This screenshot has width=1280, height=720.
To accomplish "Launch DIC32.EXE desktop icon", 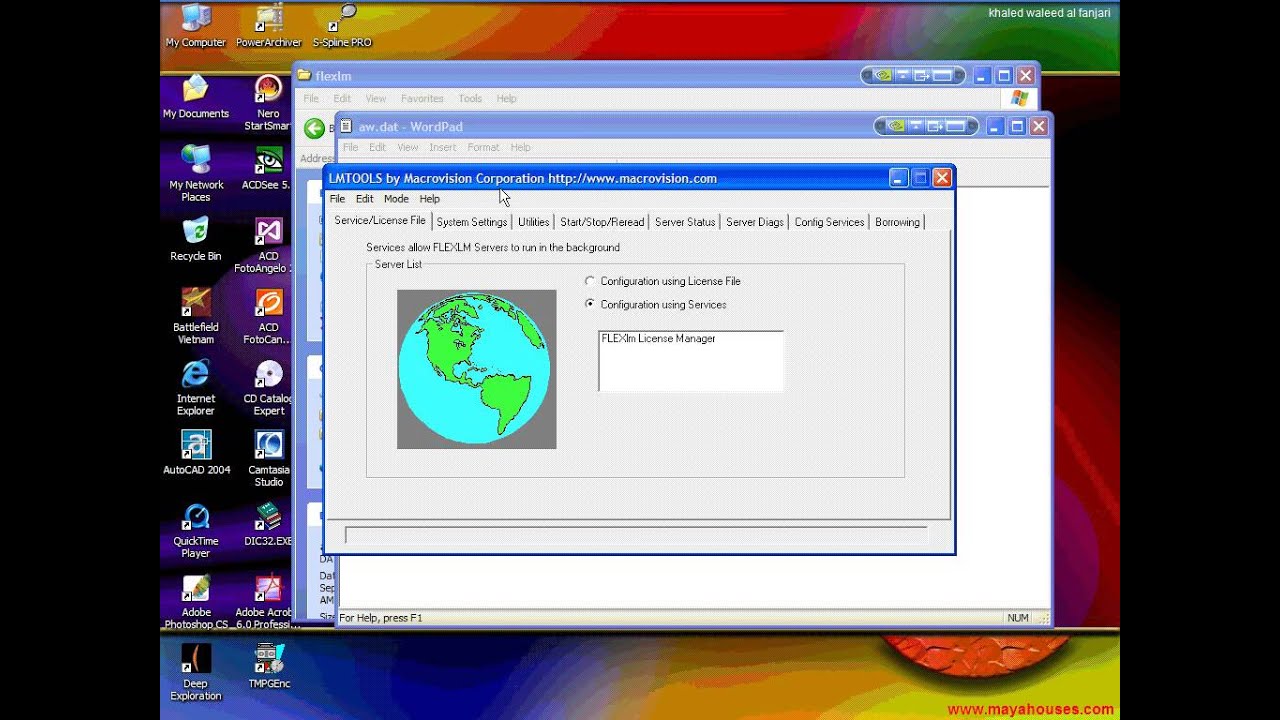I will click(x=268, y=525).
